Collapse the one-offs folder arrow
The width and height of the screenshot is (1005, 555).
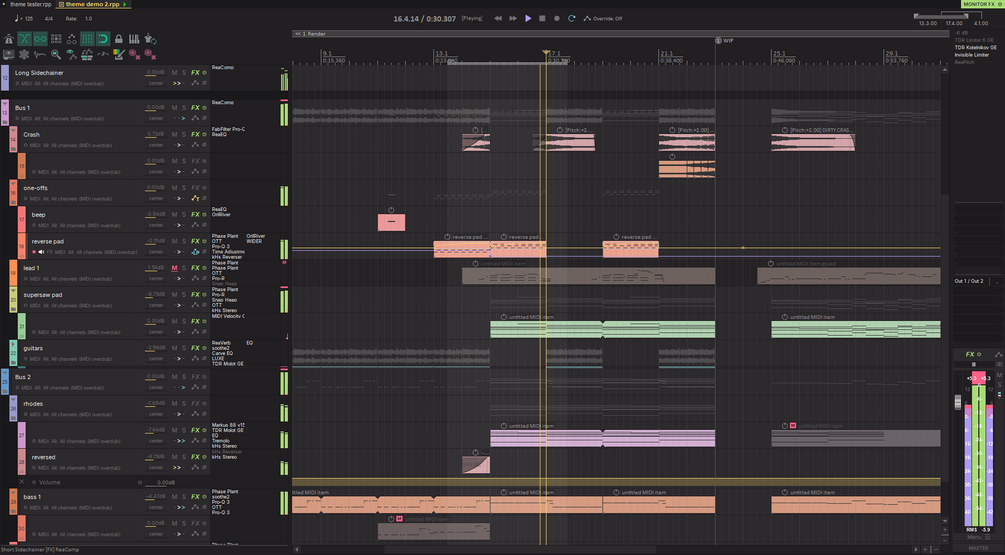[13, 183]
